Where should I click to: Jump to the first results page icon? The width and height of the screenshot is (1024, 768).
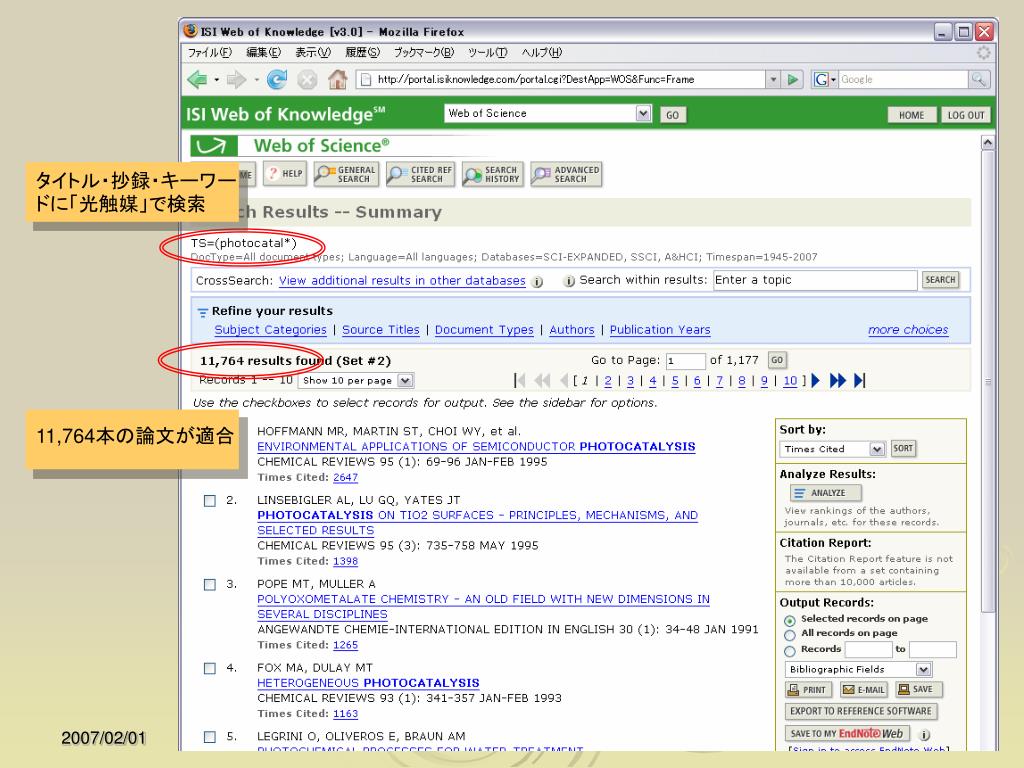520,380
